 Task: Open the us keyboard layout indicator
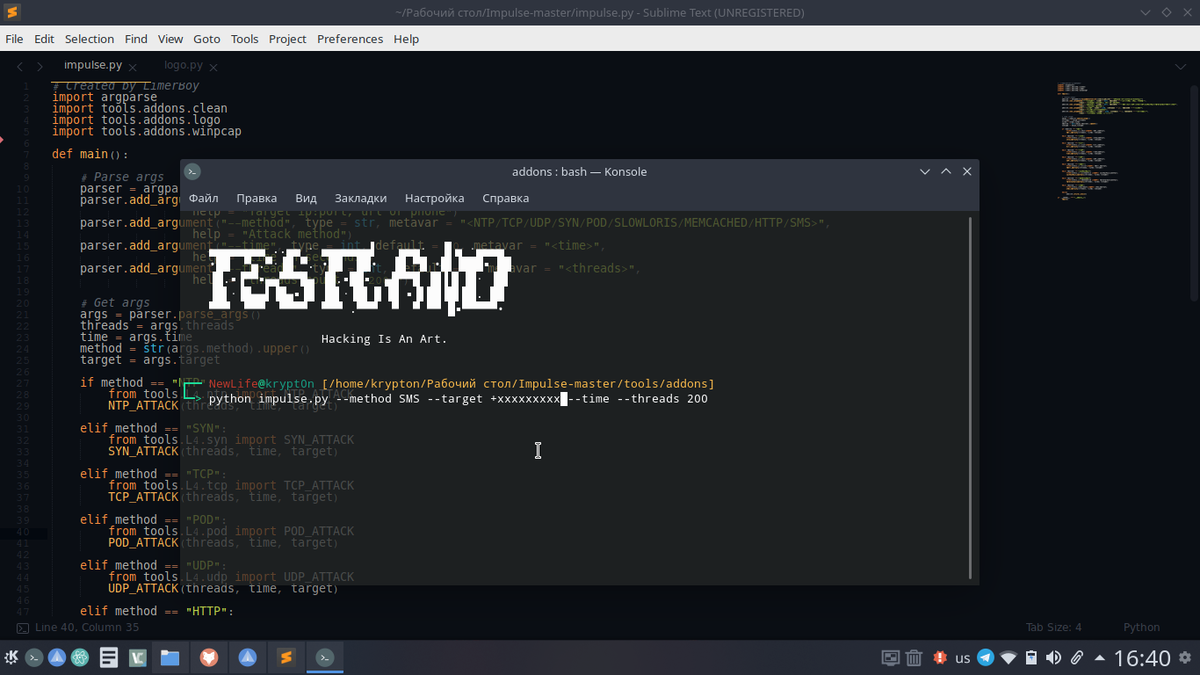click(x=963, y=658)
